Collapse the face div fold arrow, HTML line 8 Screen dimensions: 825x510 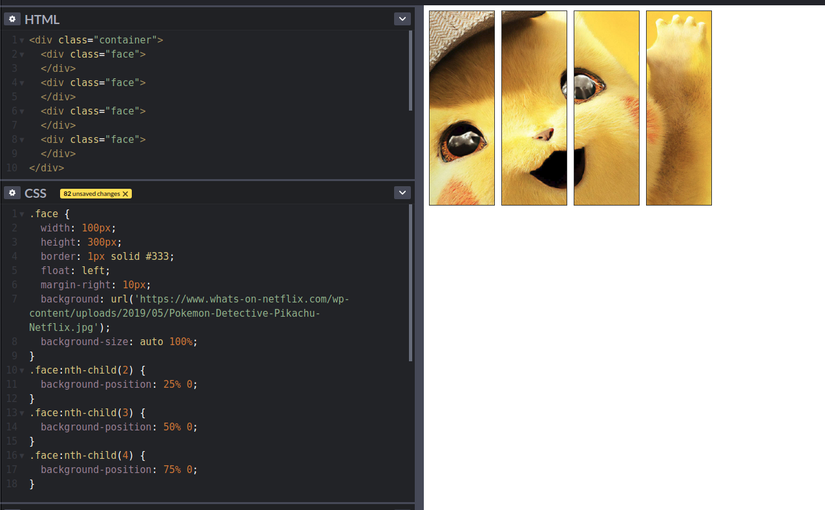pos(22,139)
